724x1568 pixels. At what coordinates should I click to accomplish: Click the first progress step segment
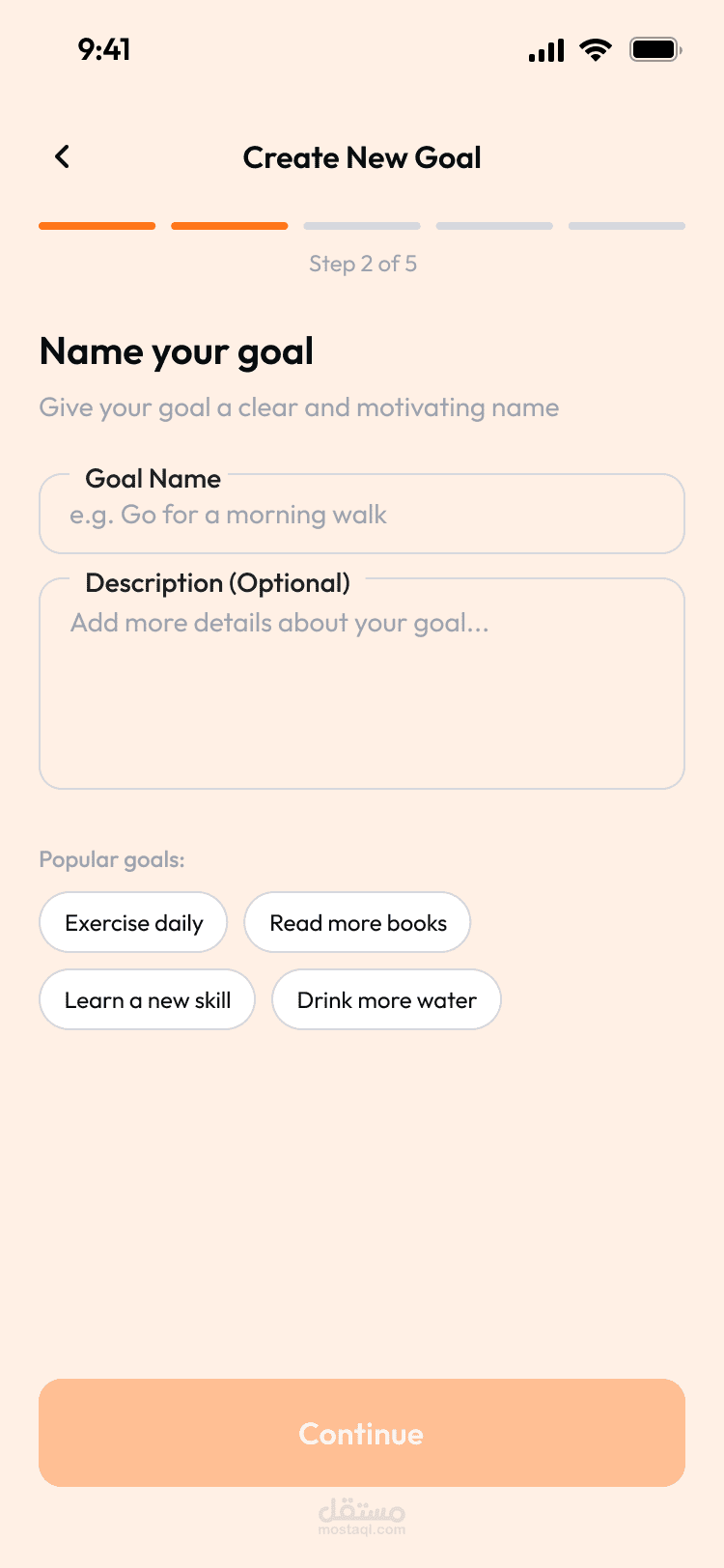point(97,226)
